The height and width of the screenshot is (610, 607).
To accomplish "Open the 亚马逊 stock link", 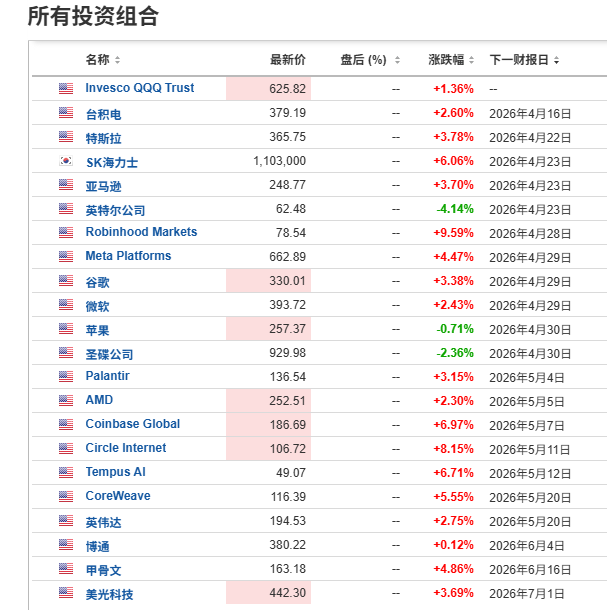I will tap(104, 186).
